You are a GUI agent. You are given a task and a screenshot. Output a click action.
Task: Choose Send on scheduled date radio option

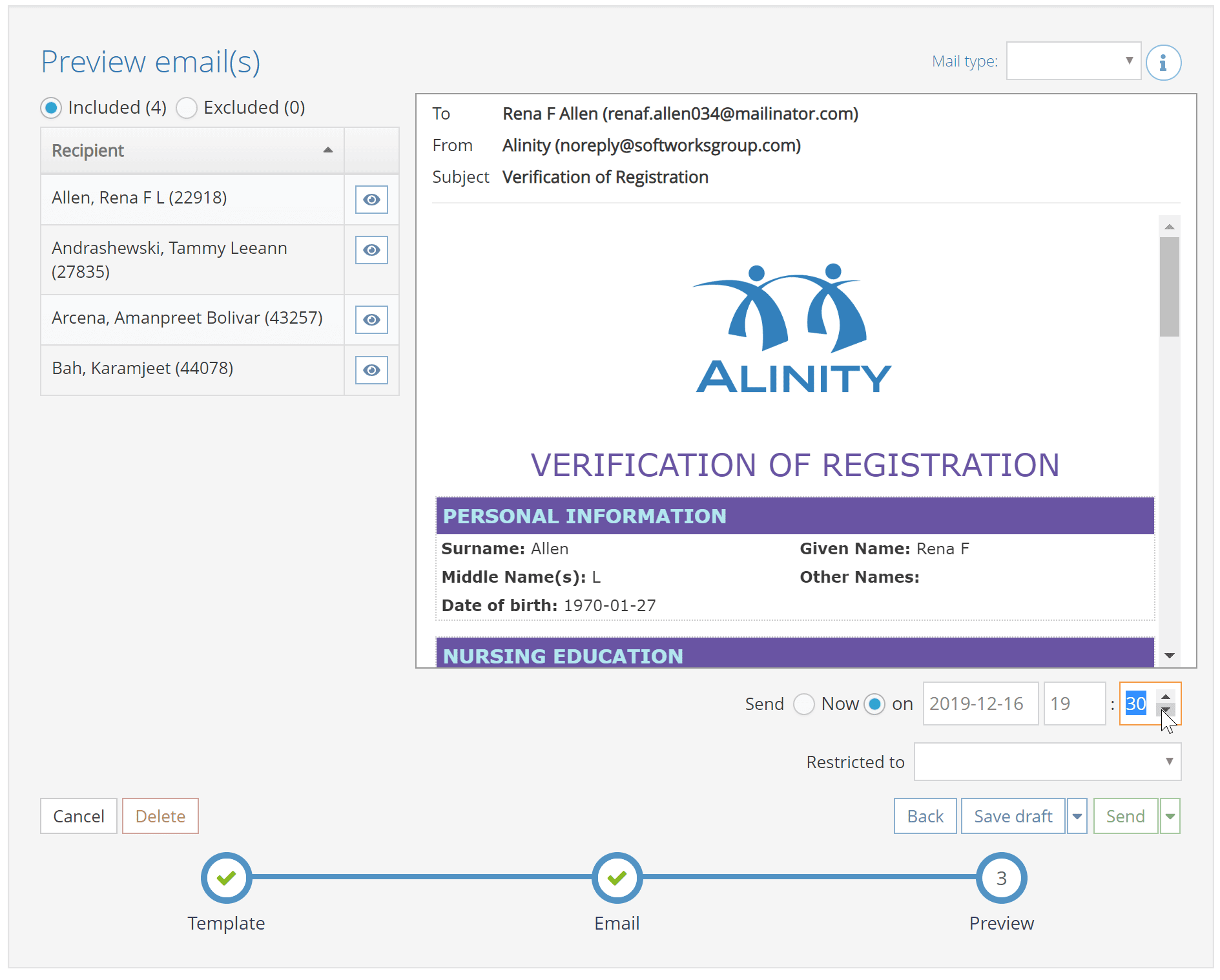click(x=874, y=704)
